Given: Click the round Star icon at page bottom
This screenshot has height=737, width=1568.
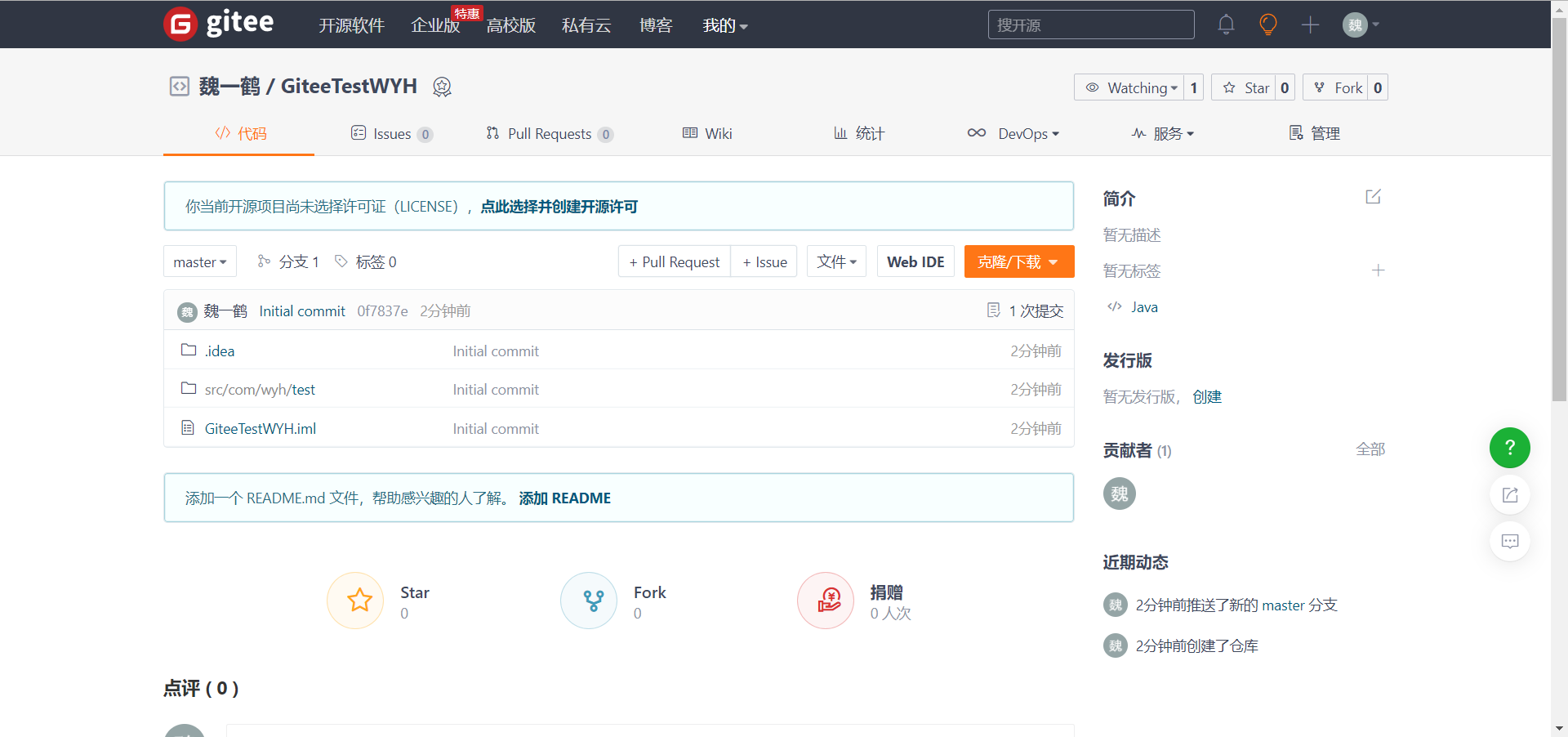Looking at the screenshot, I should coord(355,601).
